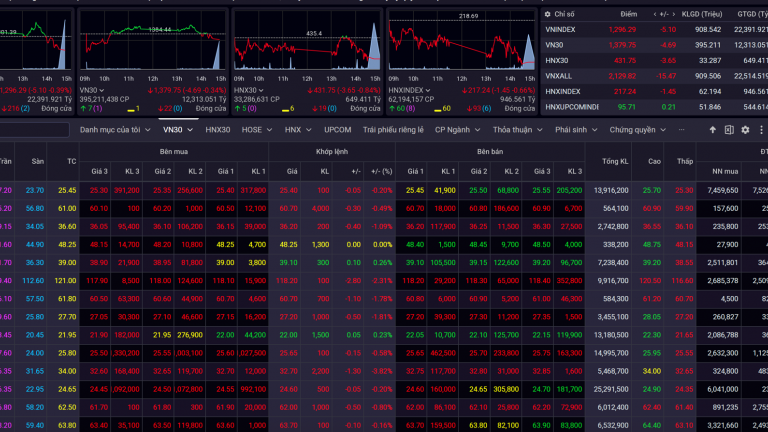Image resolution: width=768 pixels, height=432 pixels.
Task: Click total volume 25,291,500
Action: tap(611, 389)
